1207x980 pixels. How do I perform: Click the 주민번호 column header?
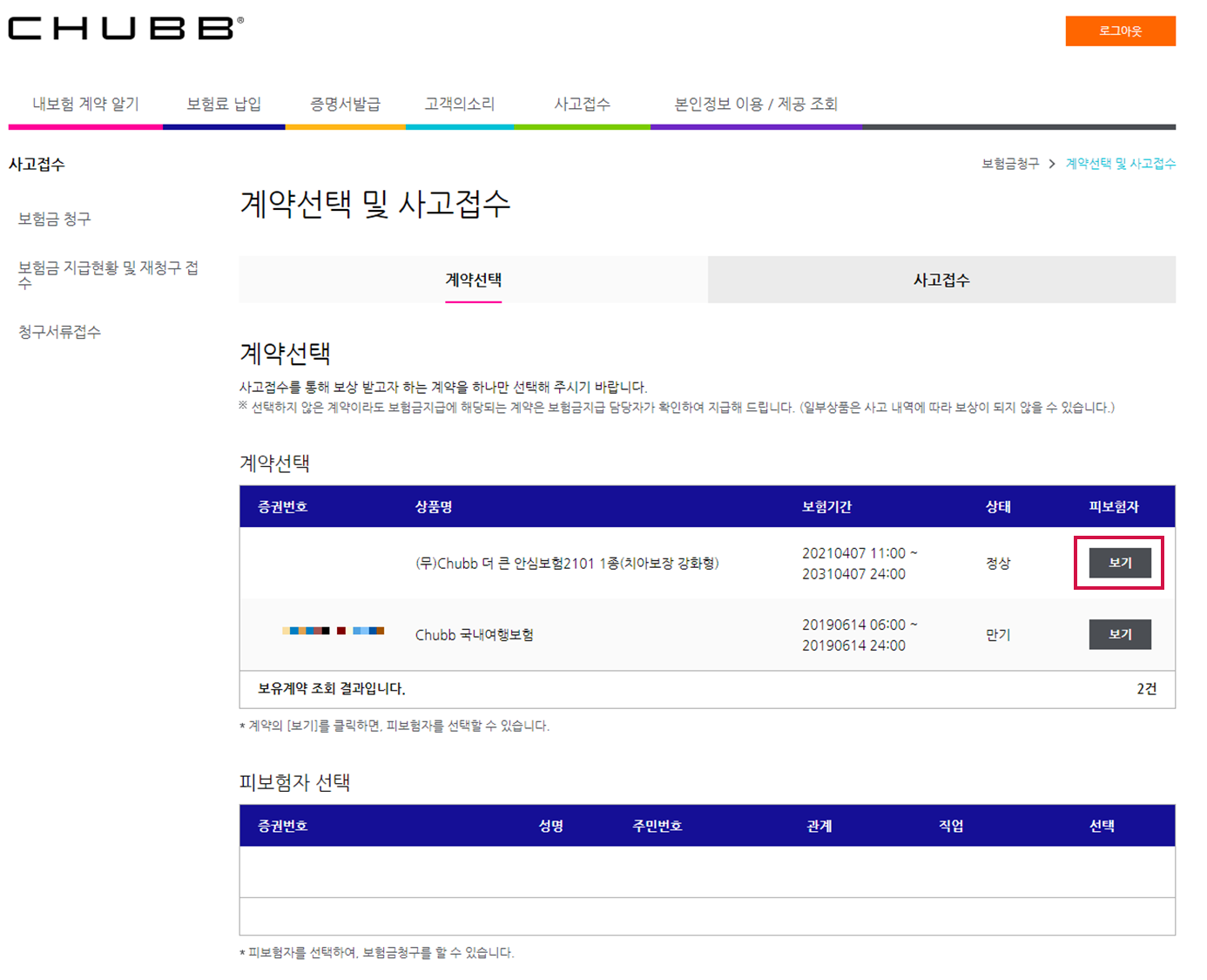(x=657, y=826)
